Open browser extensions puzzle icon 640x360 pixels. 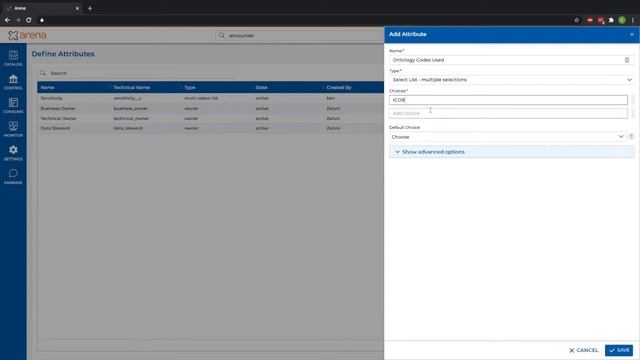611,20
